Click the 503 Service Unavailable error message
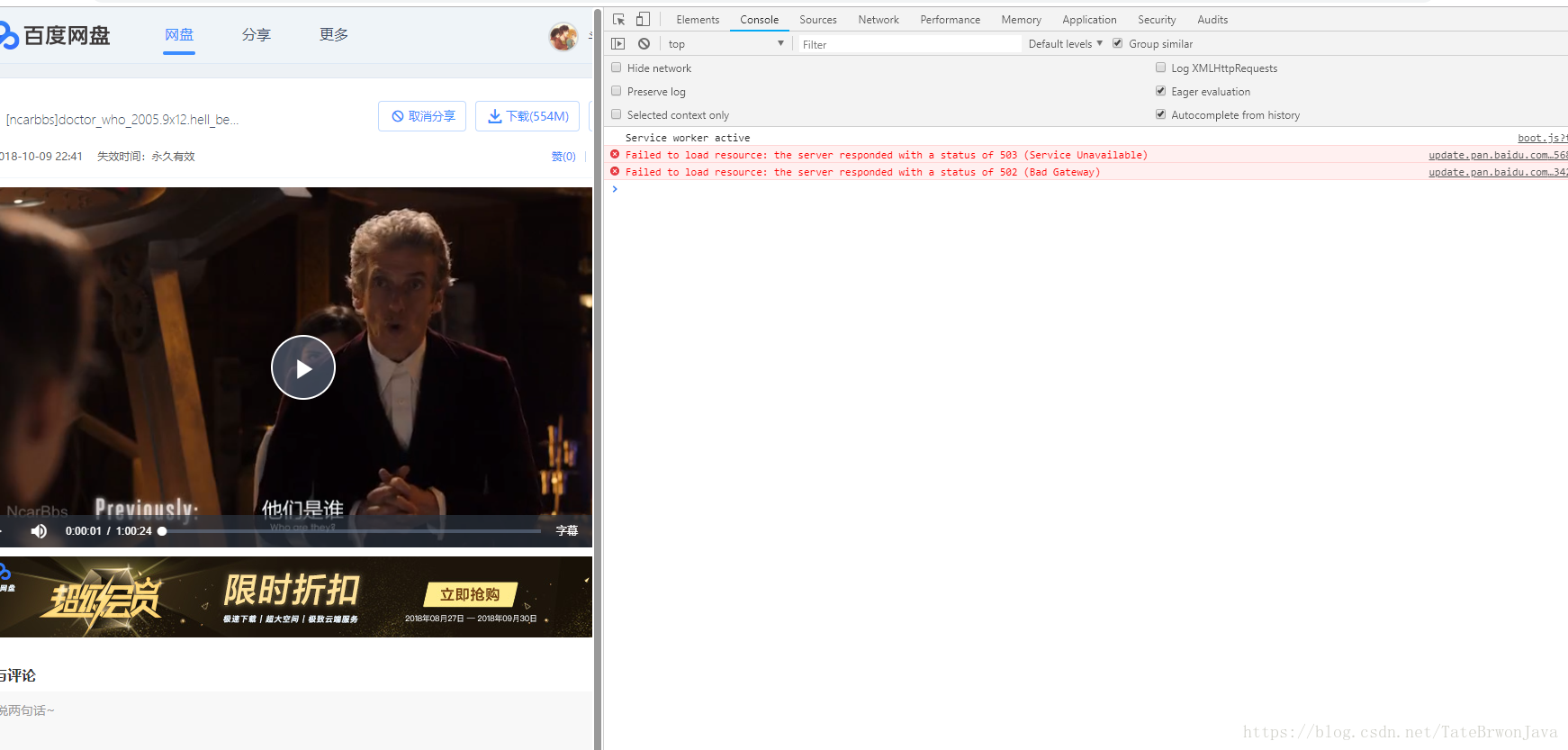 pos(887,155)
